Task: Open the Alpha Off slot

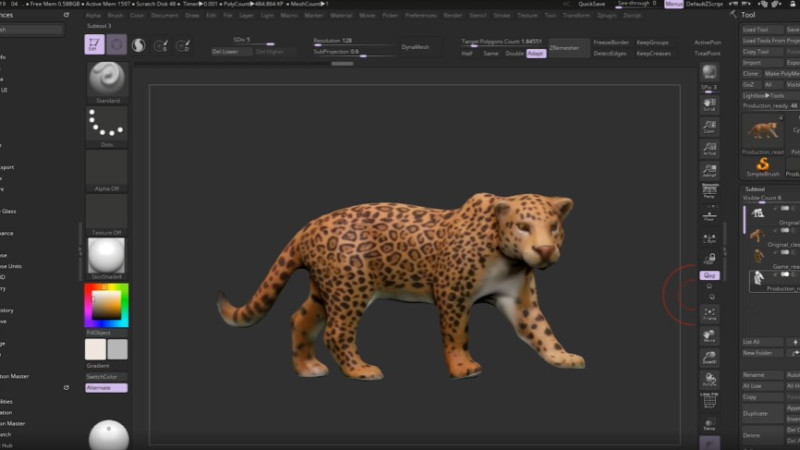Action: coord(107,167)
